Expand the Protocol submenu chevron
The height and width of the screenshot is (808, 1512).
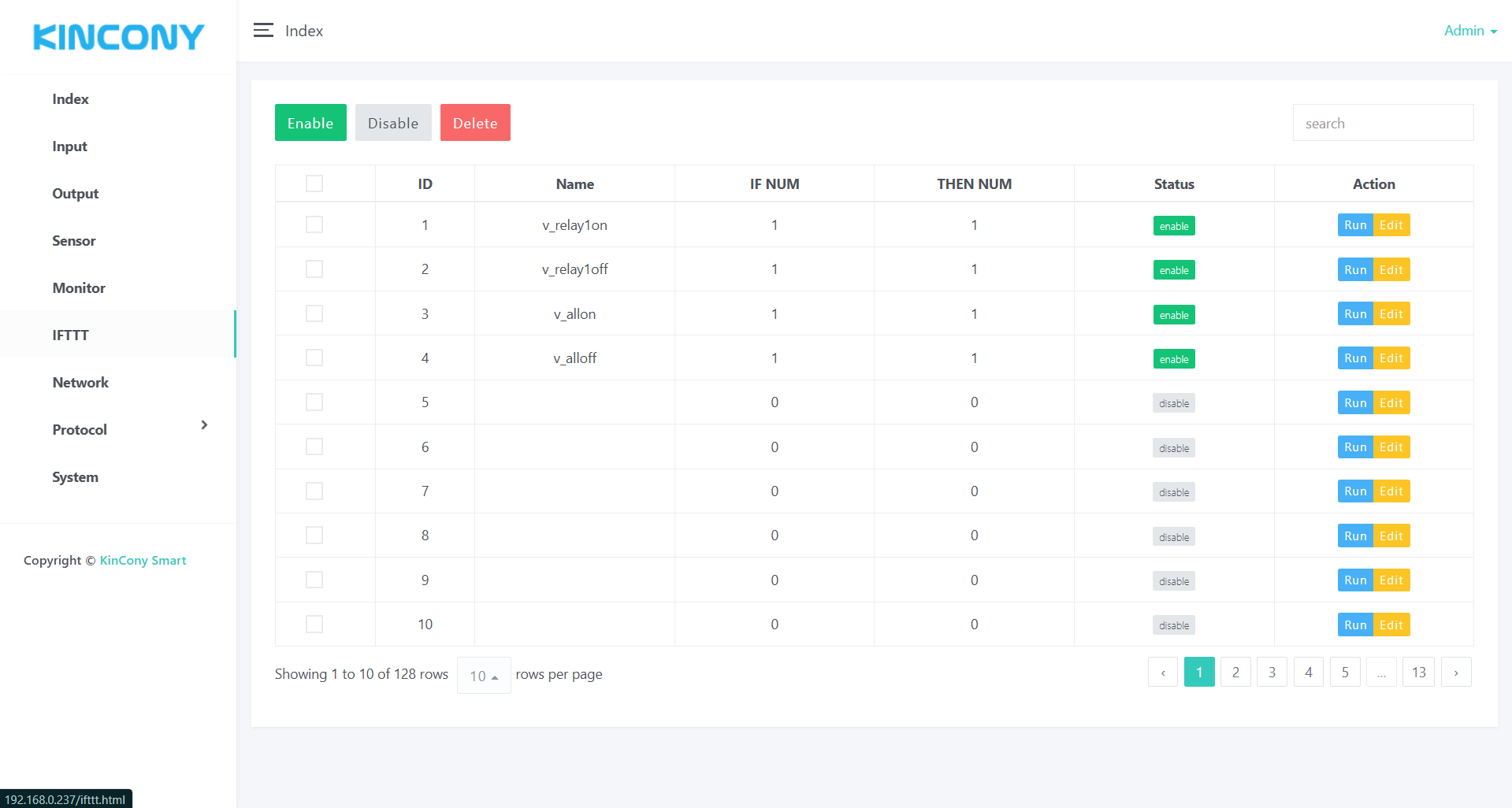[x=204, y=425]
